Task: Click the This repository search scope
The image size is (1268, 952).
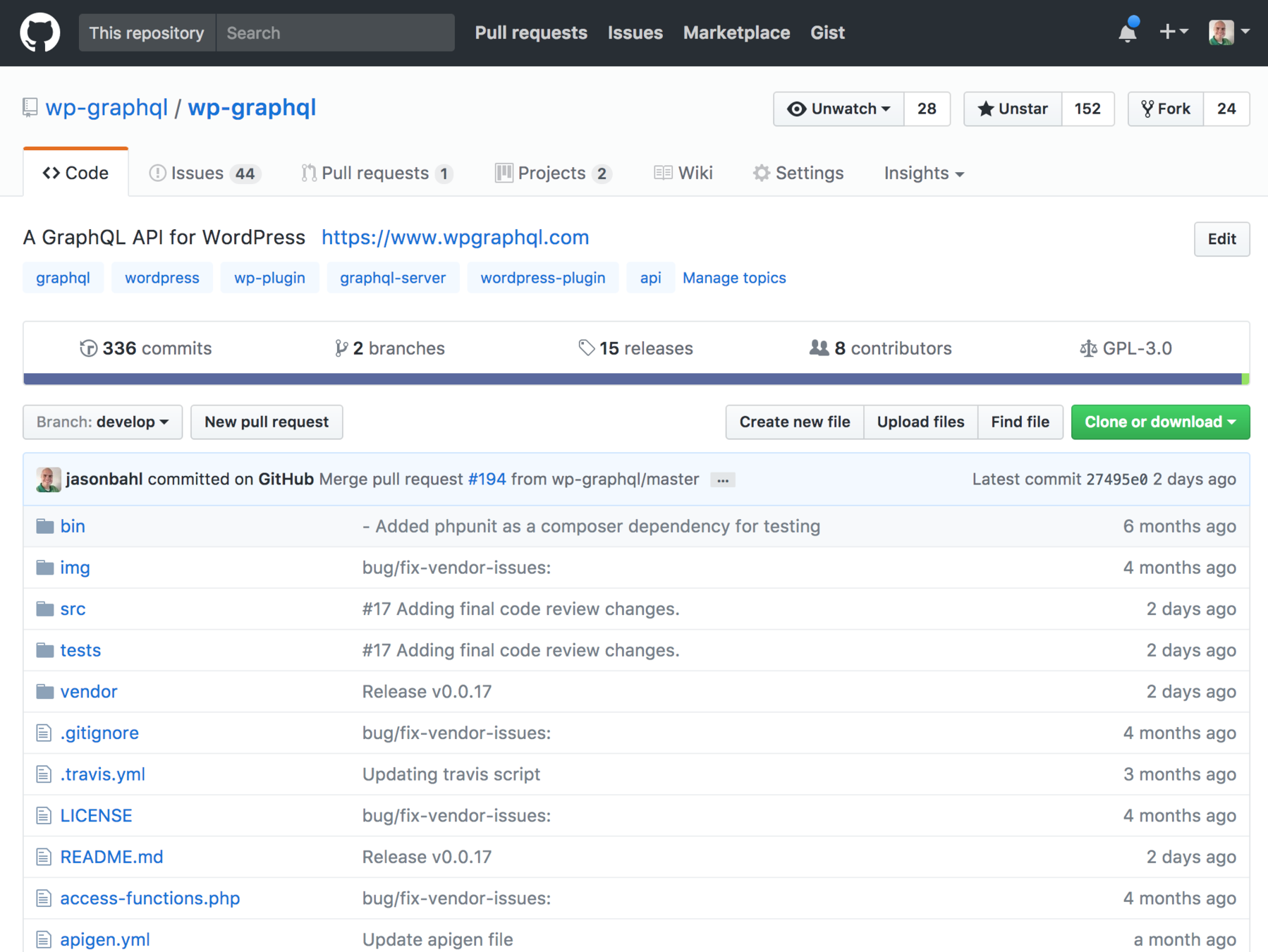Action: (x=147, y=32)
